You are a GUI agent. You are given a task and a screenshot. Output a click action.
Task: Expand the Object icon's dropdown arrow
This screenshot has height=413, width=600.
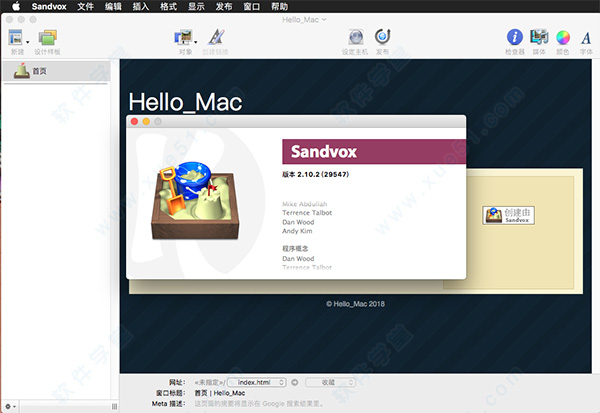(196, 42)
